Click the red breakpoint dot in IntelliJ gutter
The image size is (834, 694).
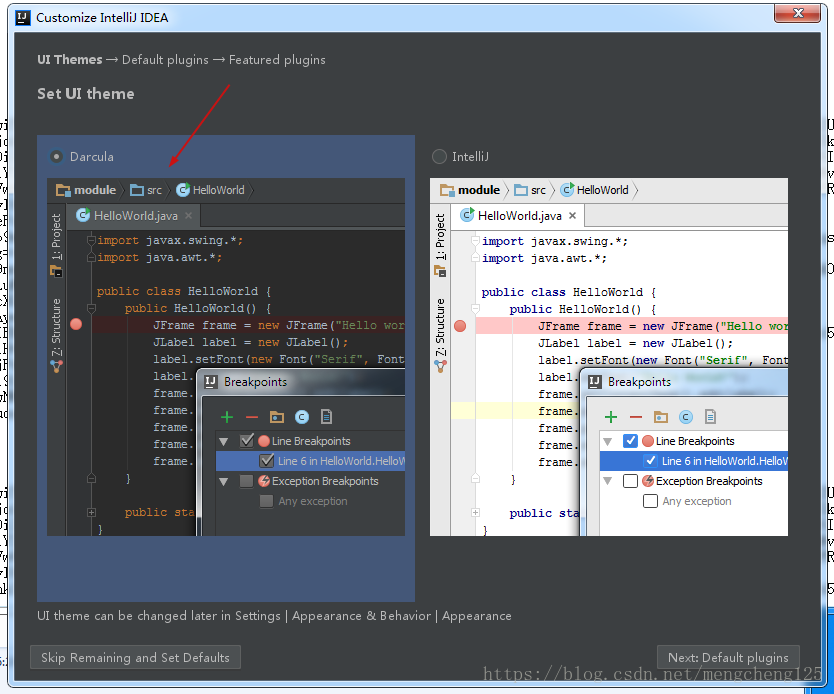click(460, 326)
